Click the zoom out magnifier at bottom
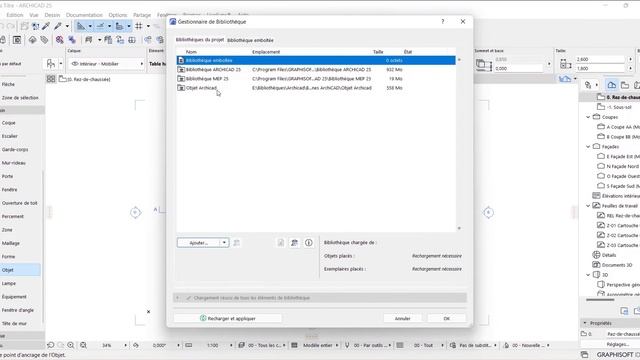640x360 pixels. [x=83, y=345]
